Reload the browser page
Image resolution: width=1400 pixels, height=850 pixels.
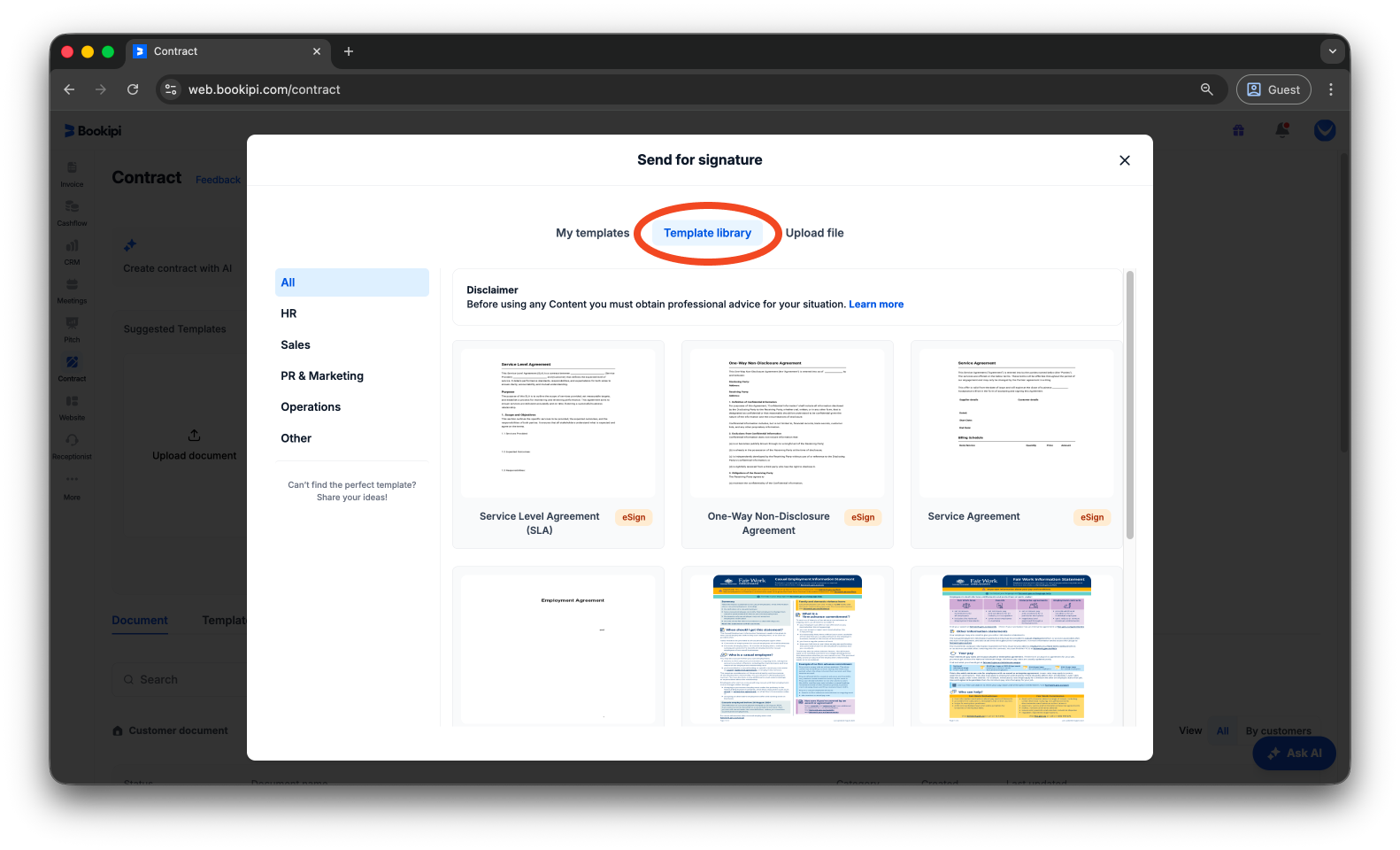[133, 89]
